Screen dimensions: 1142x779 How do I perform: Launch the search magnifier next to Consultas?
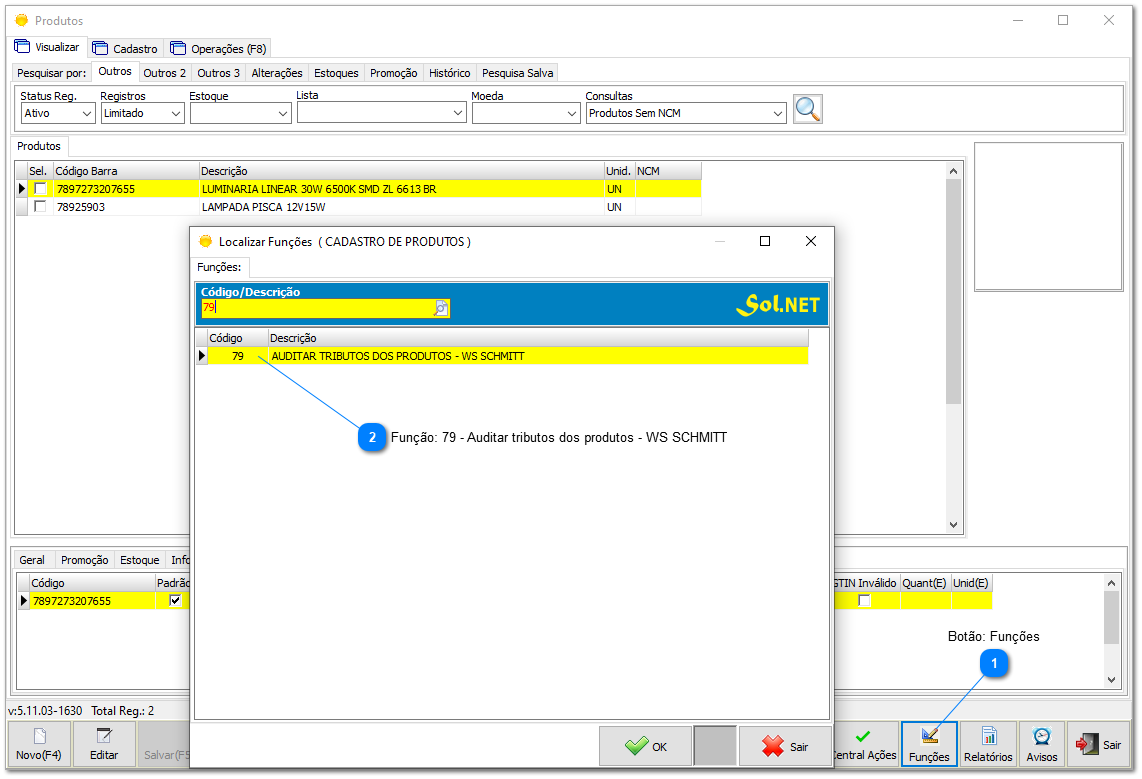808,109
